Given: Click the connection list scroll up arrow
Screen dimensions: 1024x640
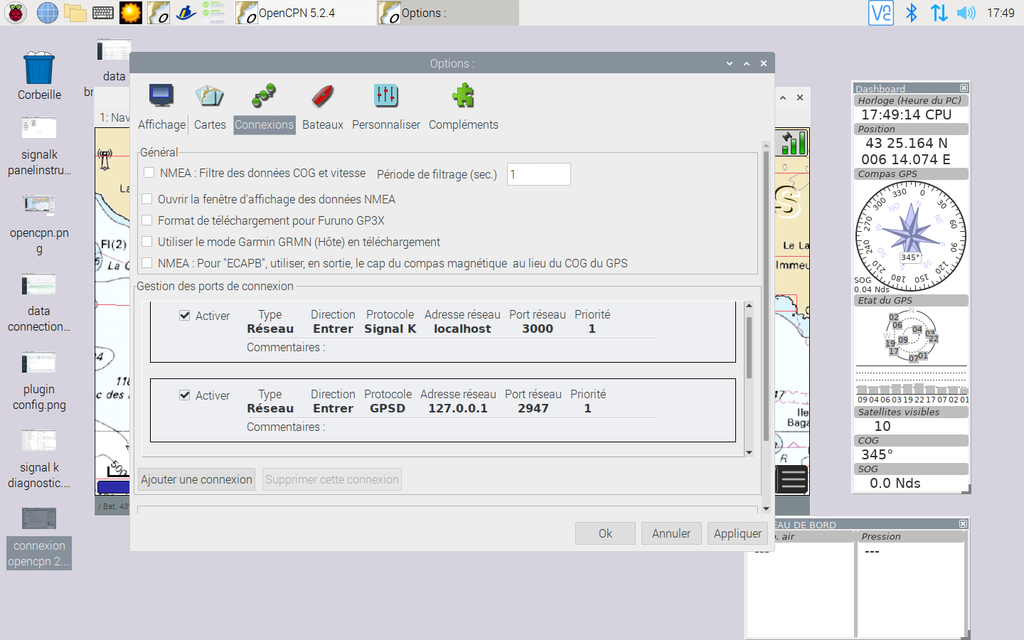Looking at the screenshot, I should coord(749,306).
